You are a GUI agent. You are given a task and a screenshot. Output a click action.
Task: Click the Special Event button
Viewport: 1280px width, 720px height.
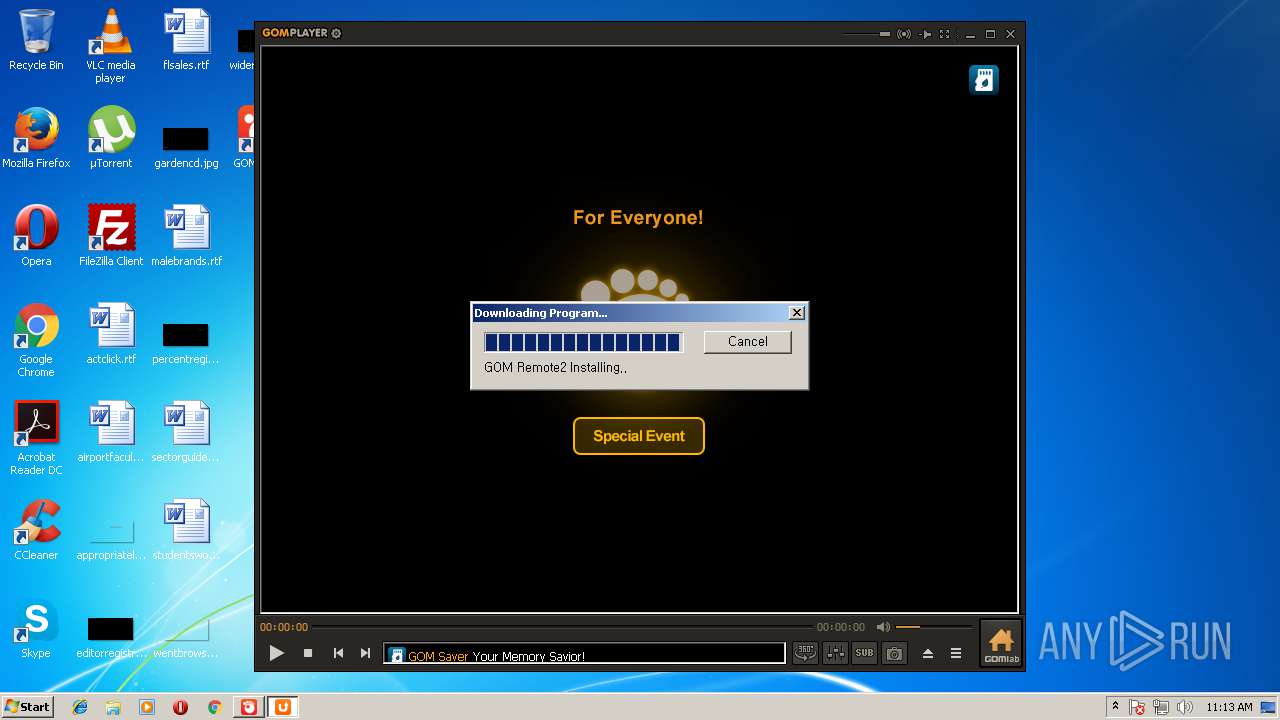coord(638,436)
